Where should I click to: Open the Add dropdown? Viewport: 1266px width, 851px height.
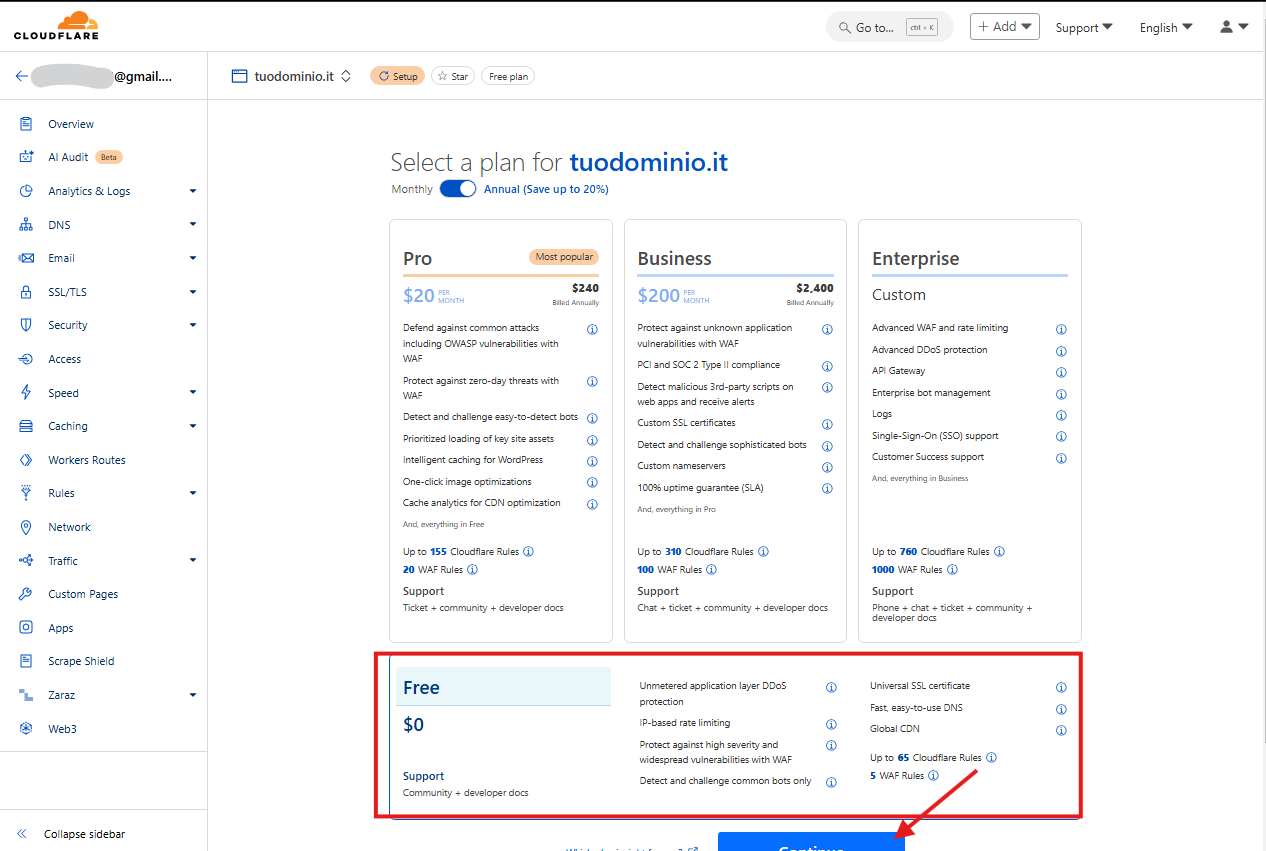[1005, 27]
